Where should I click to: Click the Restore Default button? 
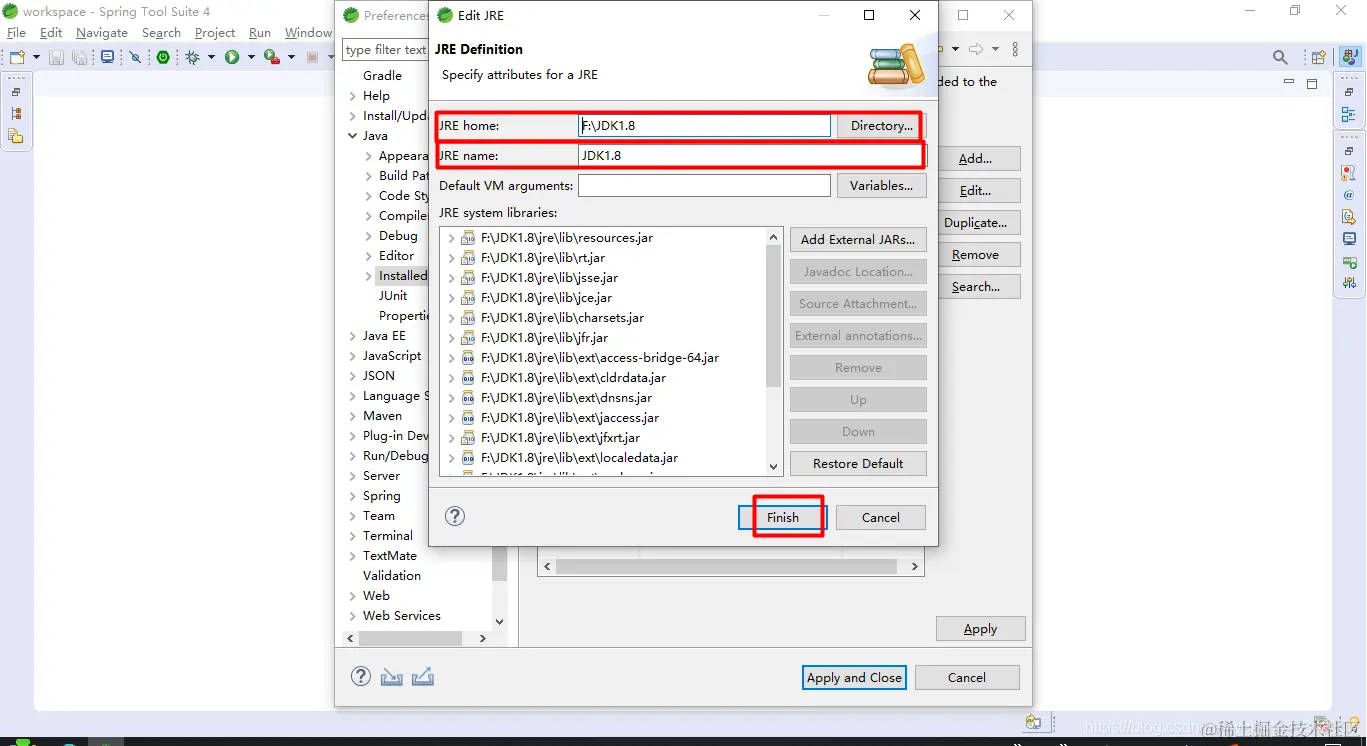click(858, 464)
